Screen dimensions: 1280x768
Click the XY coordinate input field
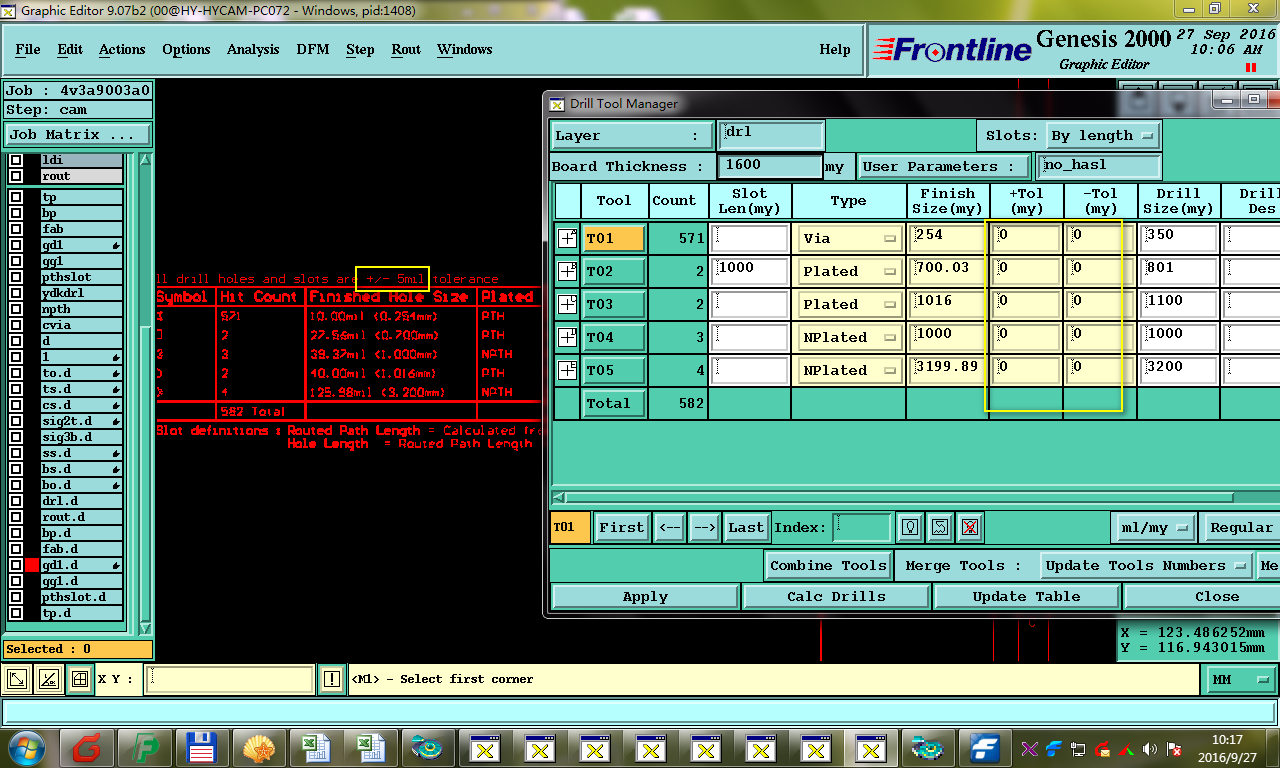(229, 679)
